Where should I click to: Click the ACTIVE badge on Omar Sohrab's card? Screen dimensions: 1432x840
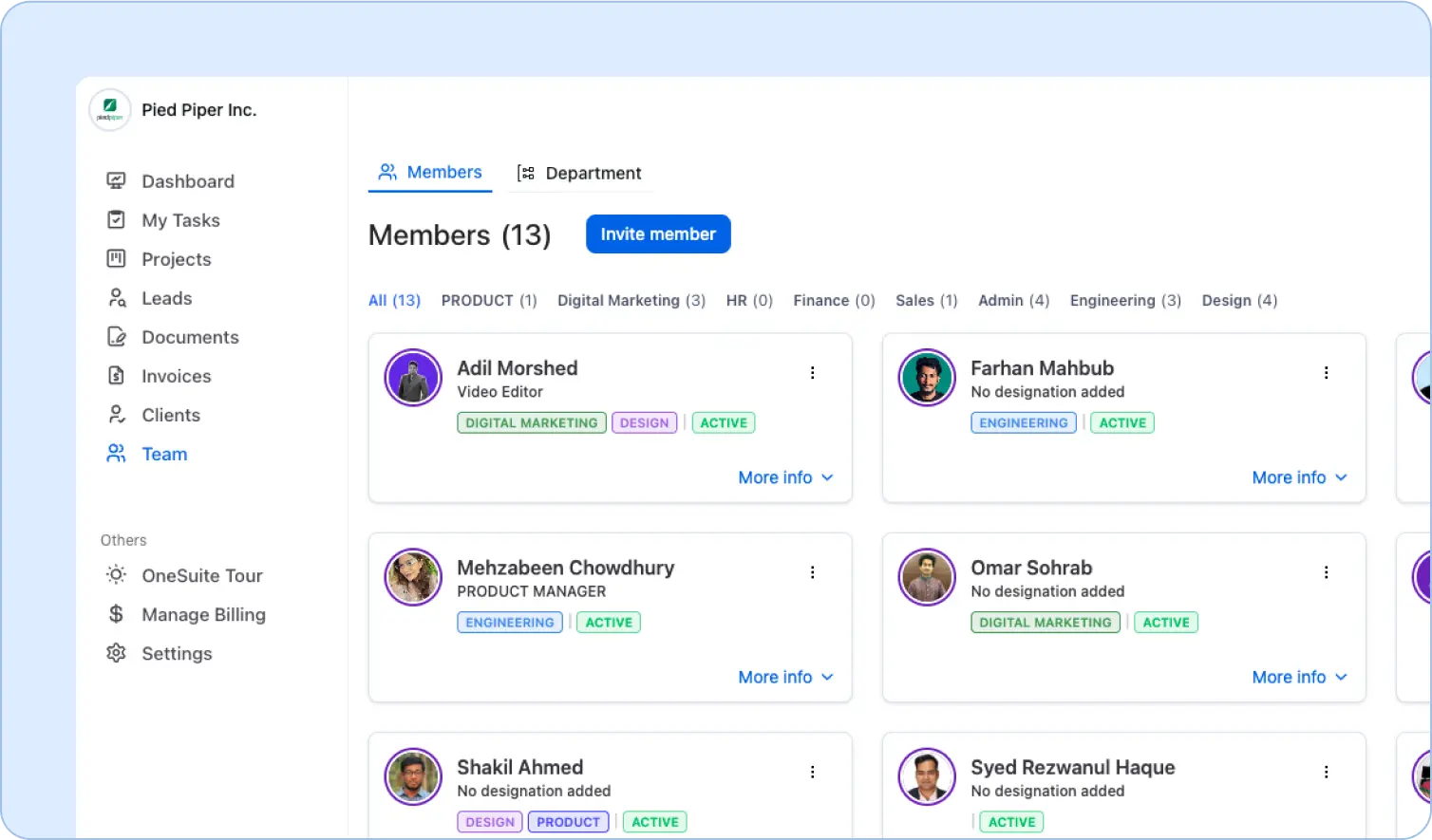[x=1166, y=622]
